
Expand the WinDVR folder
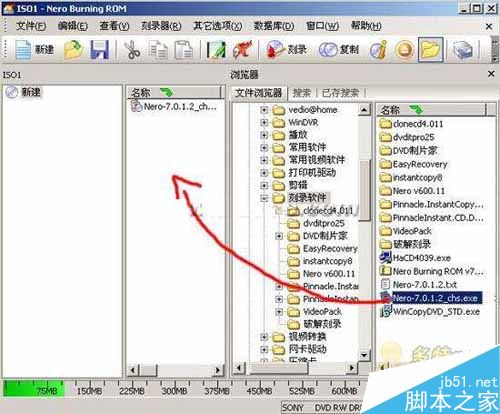[x=264, y=122]
